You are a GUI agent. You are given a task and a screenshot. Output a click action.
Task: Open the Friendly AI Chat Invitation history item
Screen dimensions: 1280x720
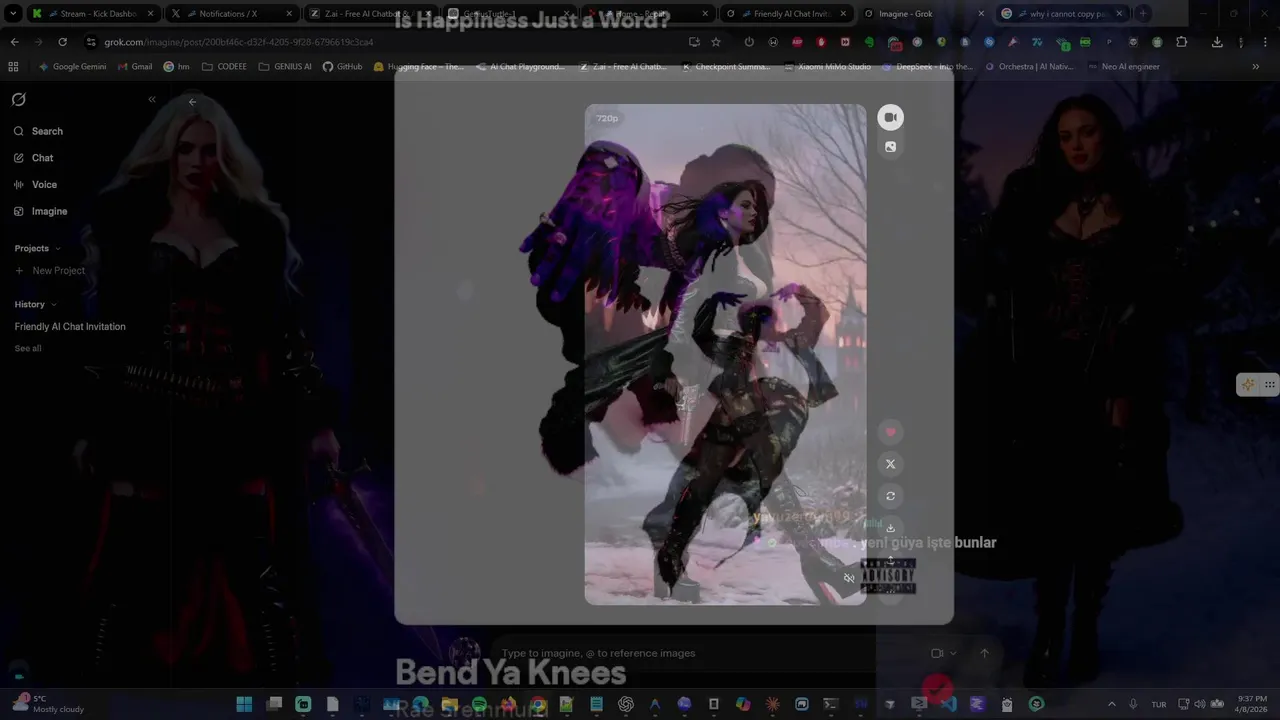[70, 327]
